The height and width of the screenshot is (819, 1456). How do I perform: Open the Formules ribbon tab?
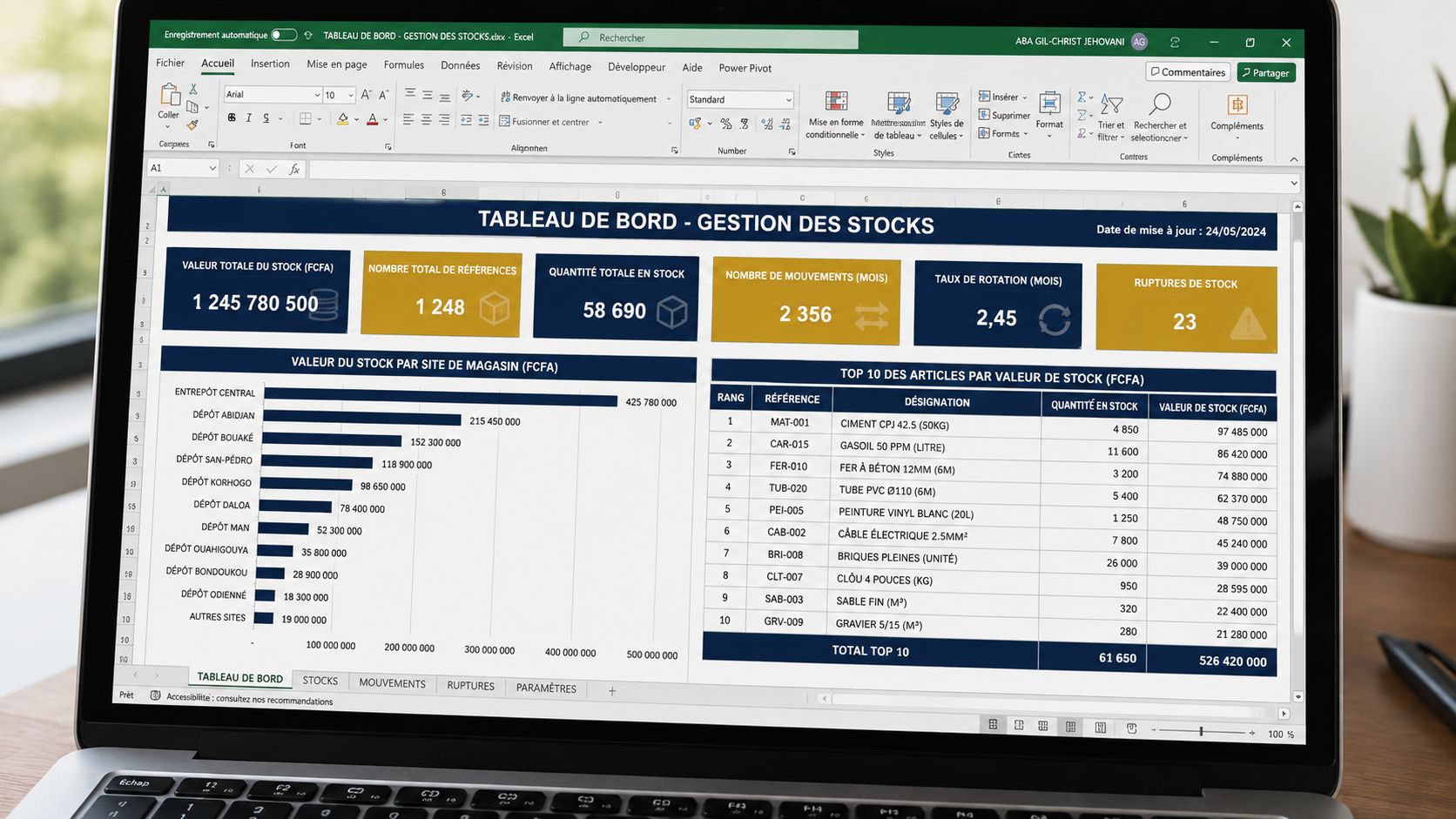pyautogui.click(x=404, y=64)
